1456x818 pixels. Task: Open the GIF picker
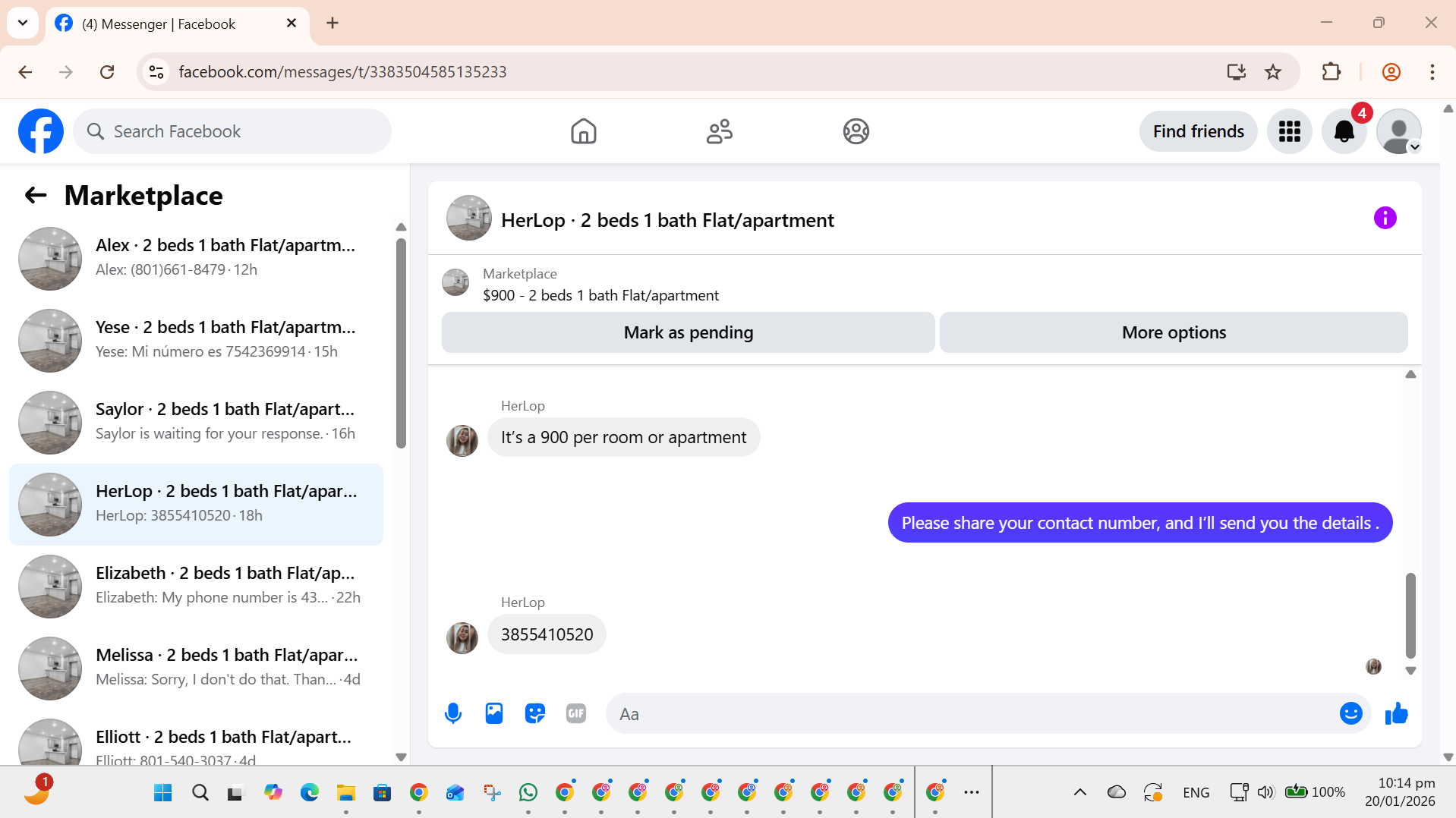[576, 713]
